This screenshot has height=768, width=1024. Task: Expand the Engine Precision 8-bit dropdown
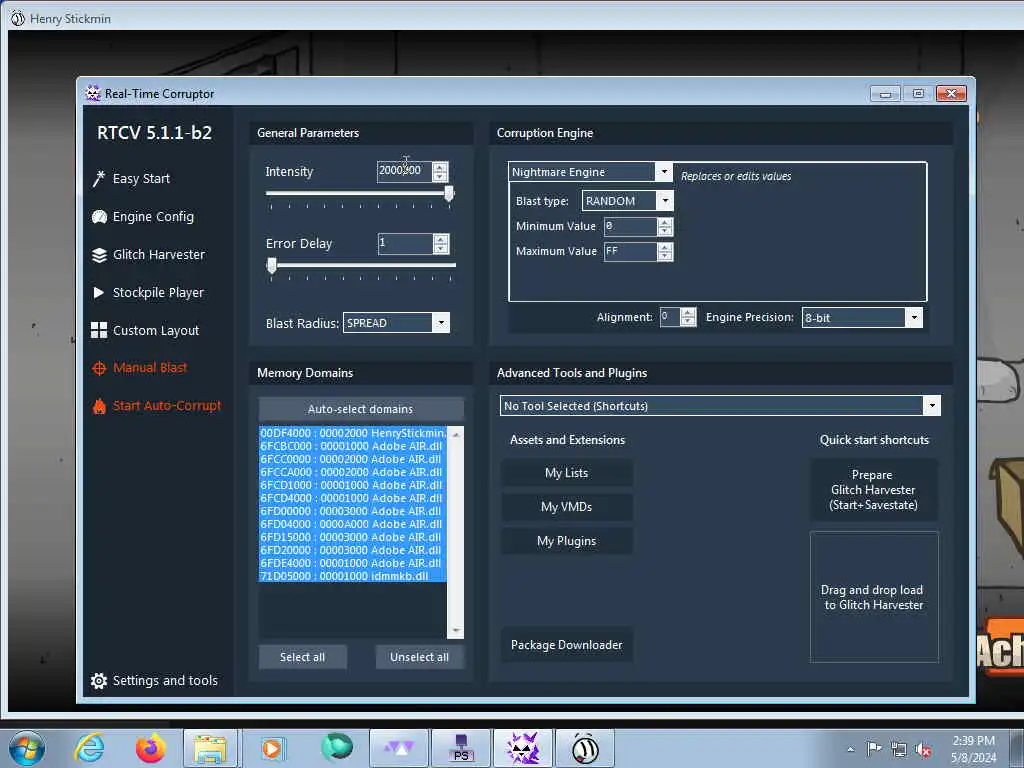914,317
